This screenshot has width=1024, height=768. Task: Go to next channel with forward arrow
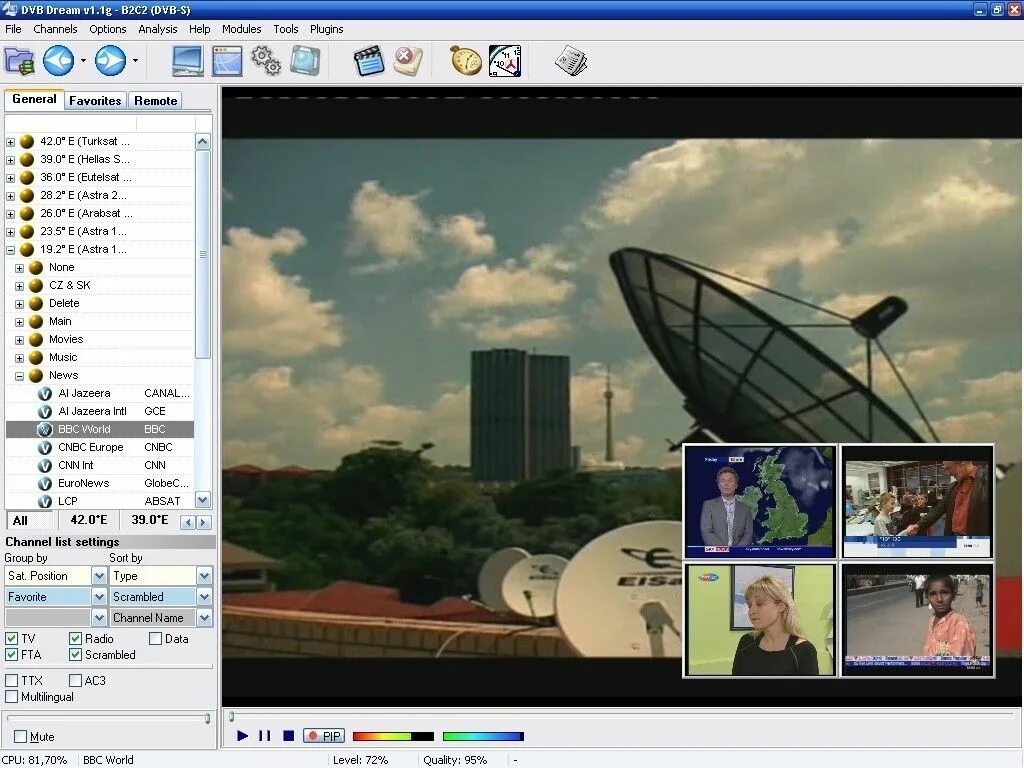pyautogui.click(x=110, y=61)
